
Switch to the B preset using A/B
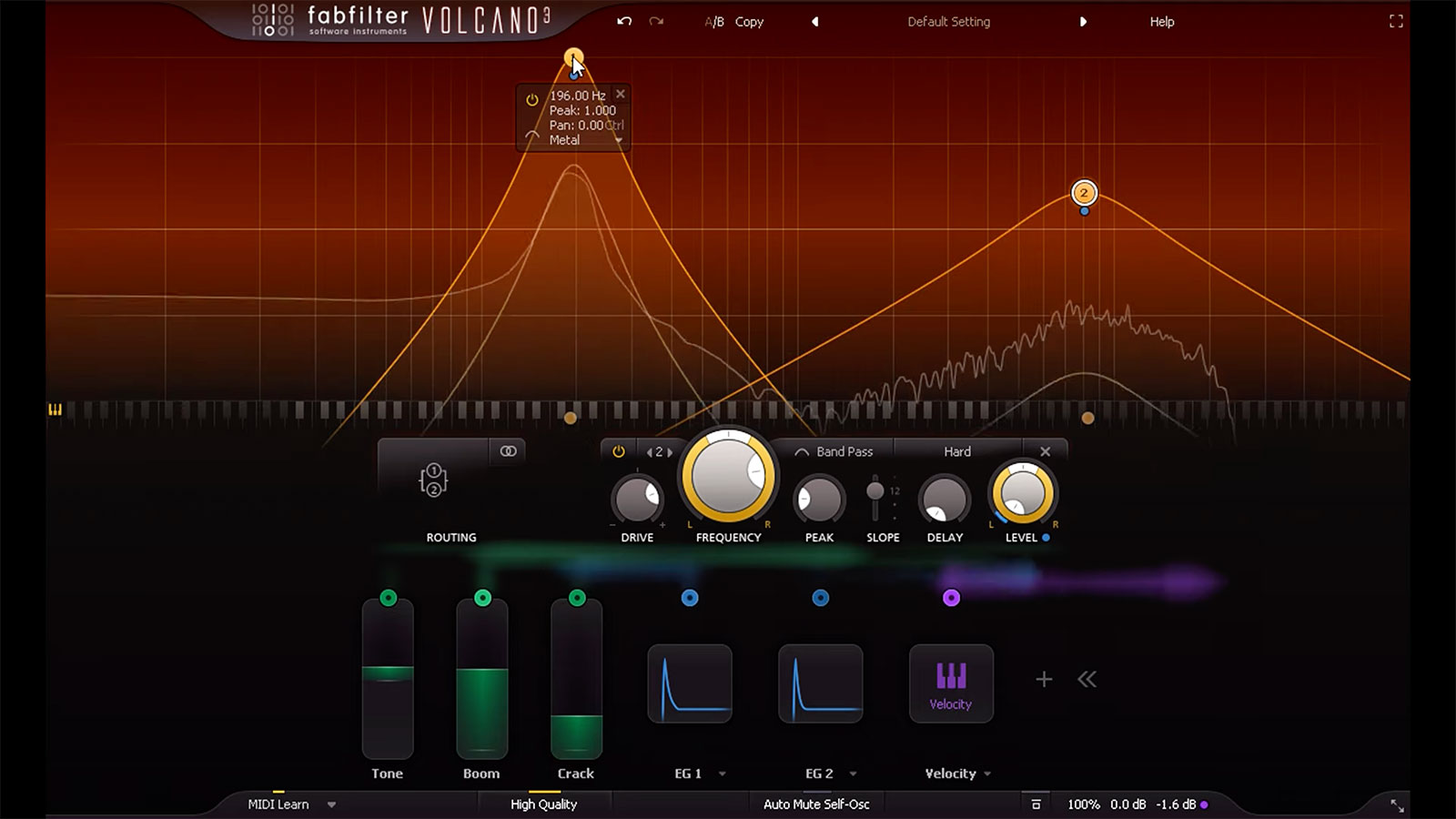tap(715, 22)
